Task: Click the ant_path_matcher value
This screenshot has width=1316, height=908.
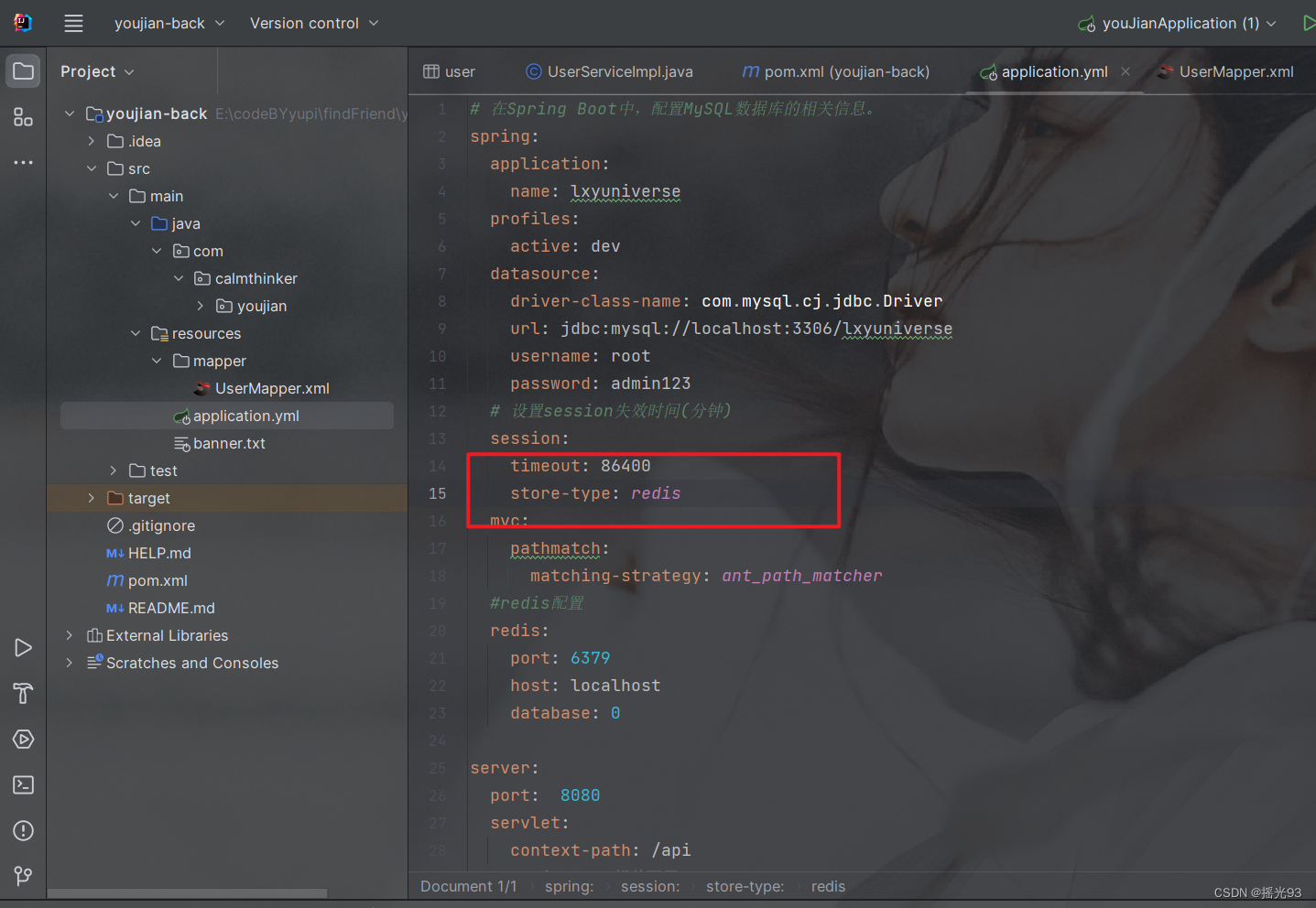Action: (x=801, y=576)
